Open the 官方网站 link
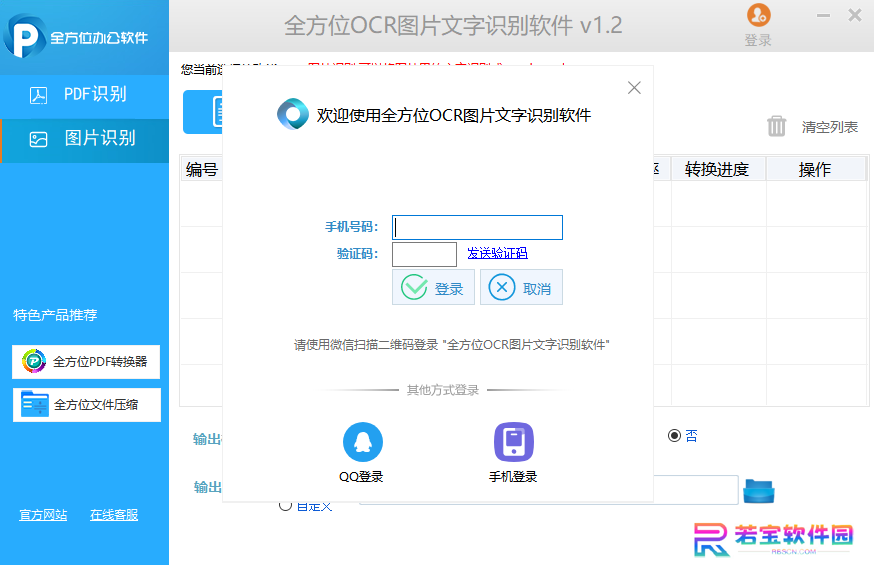This screenshot has width=874, height=565. (43, 515)
